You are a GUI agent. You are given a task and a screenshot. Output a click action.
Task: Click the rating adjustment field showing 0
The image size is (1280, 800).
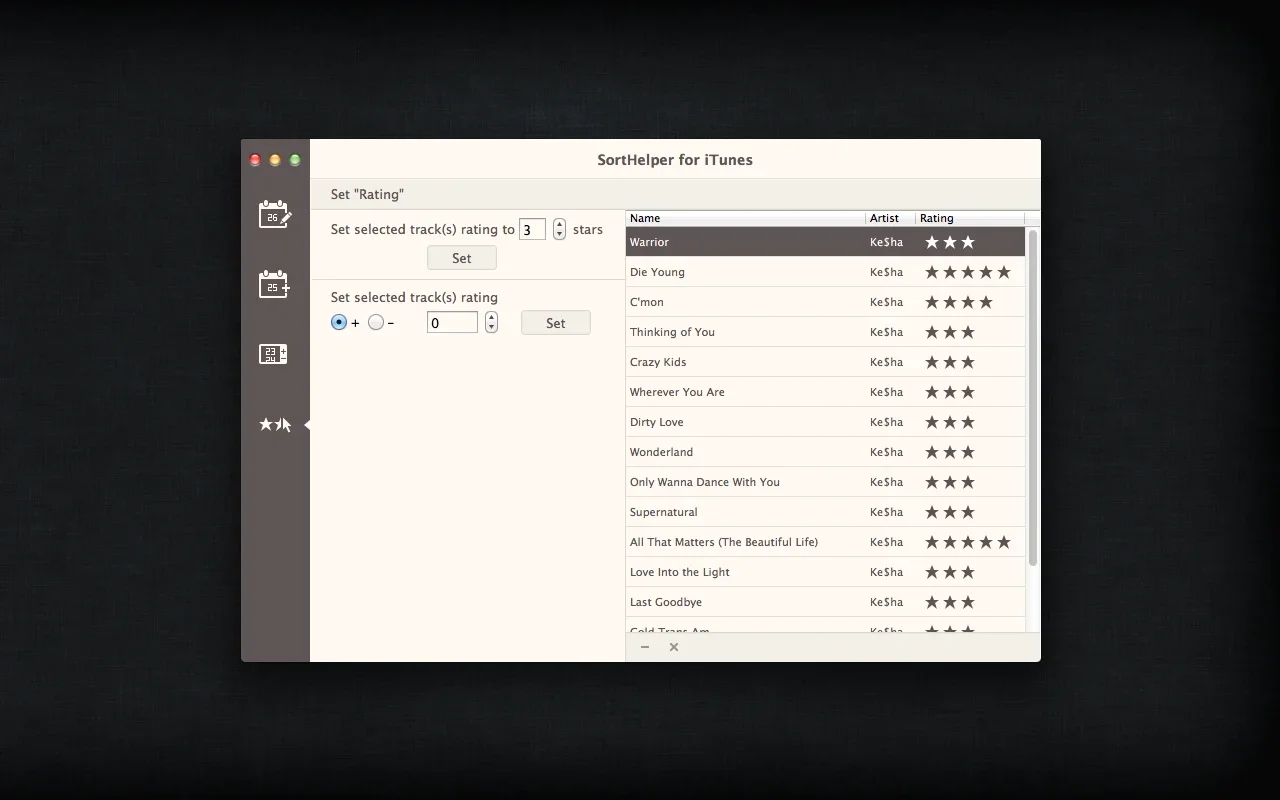pos(452,322)
